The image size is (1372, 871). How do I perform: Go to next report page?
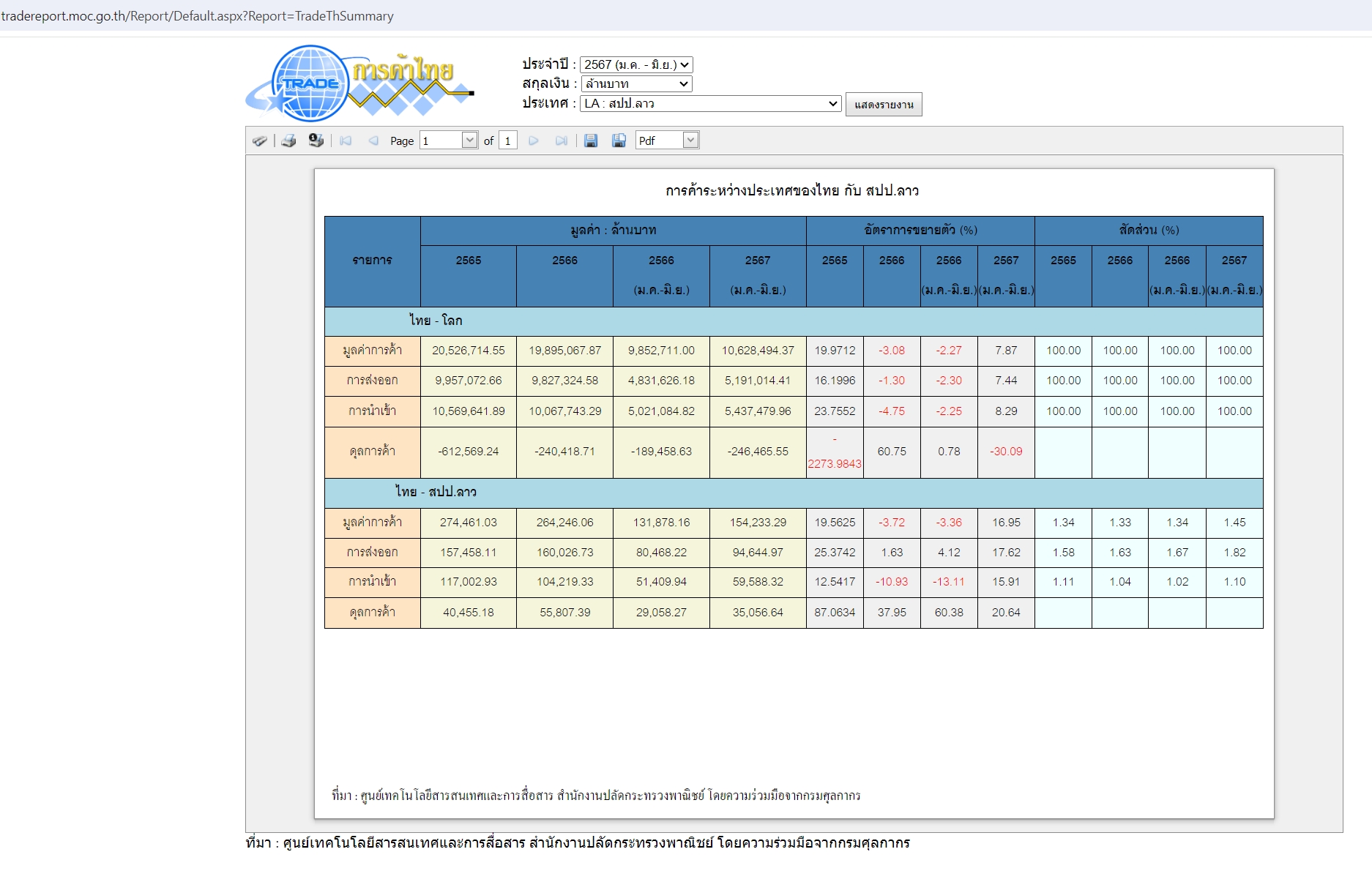coord(534,141)
